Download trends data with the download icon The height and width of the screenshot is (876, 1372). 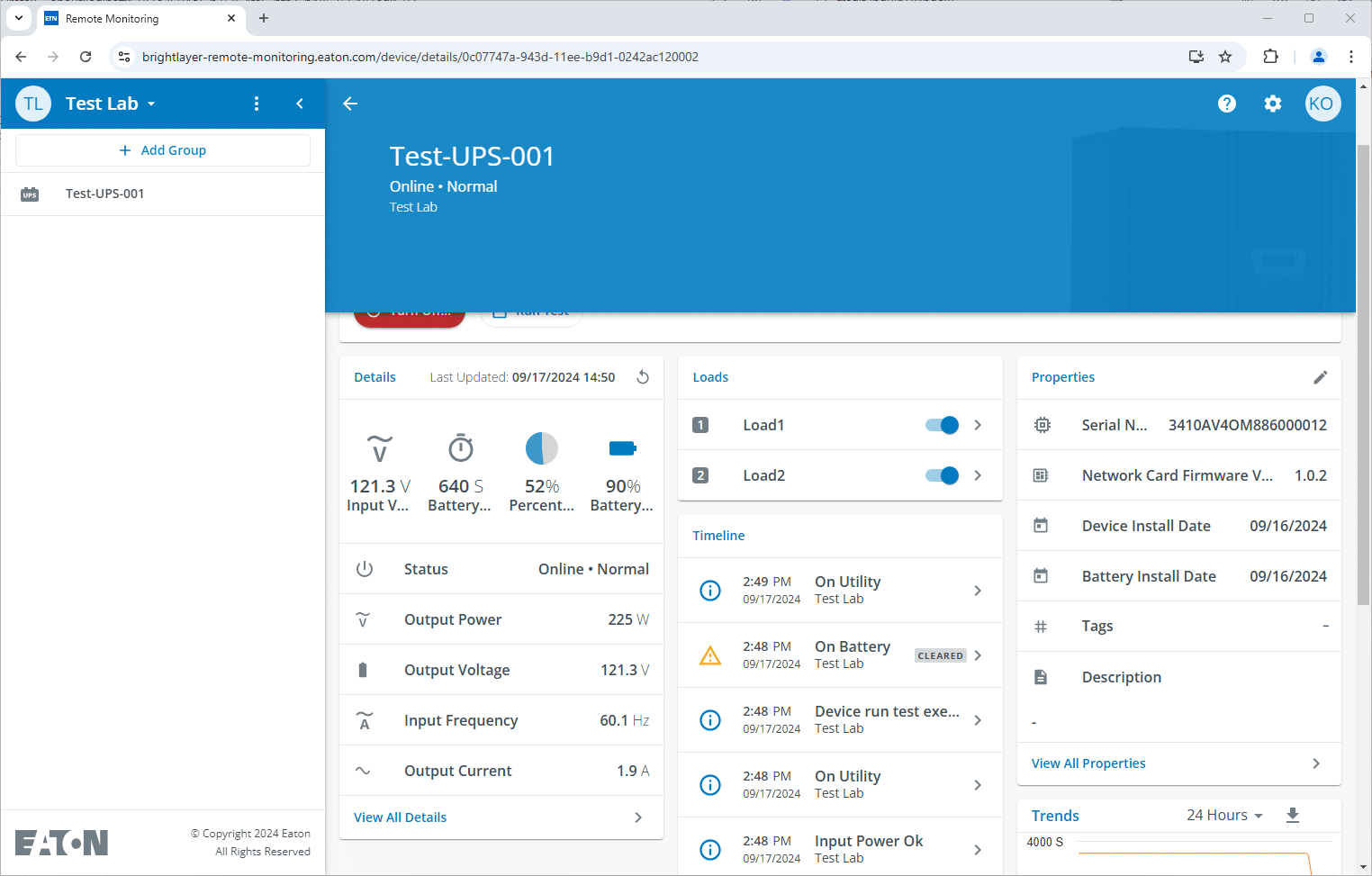pos(1293,815)
